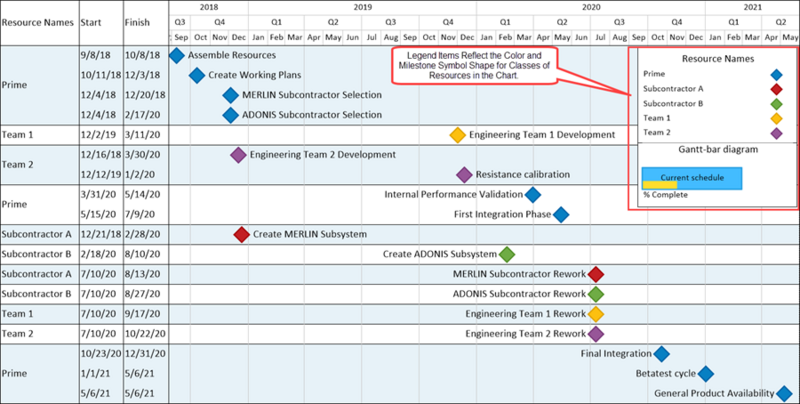This screenshot has width=800, height=404.
Task: Click the blue Prime diamond in the legend
Action: pos(777,74)
